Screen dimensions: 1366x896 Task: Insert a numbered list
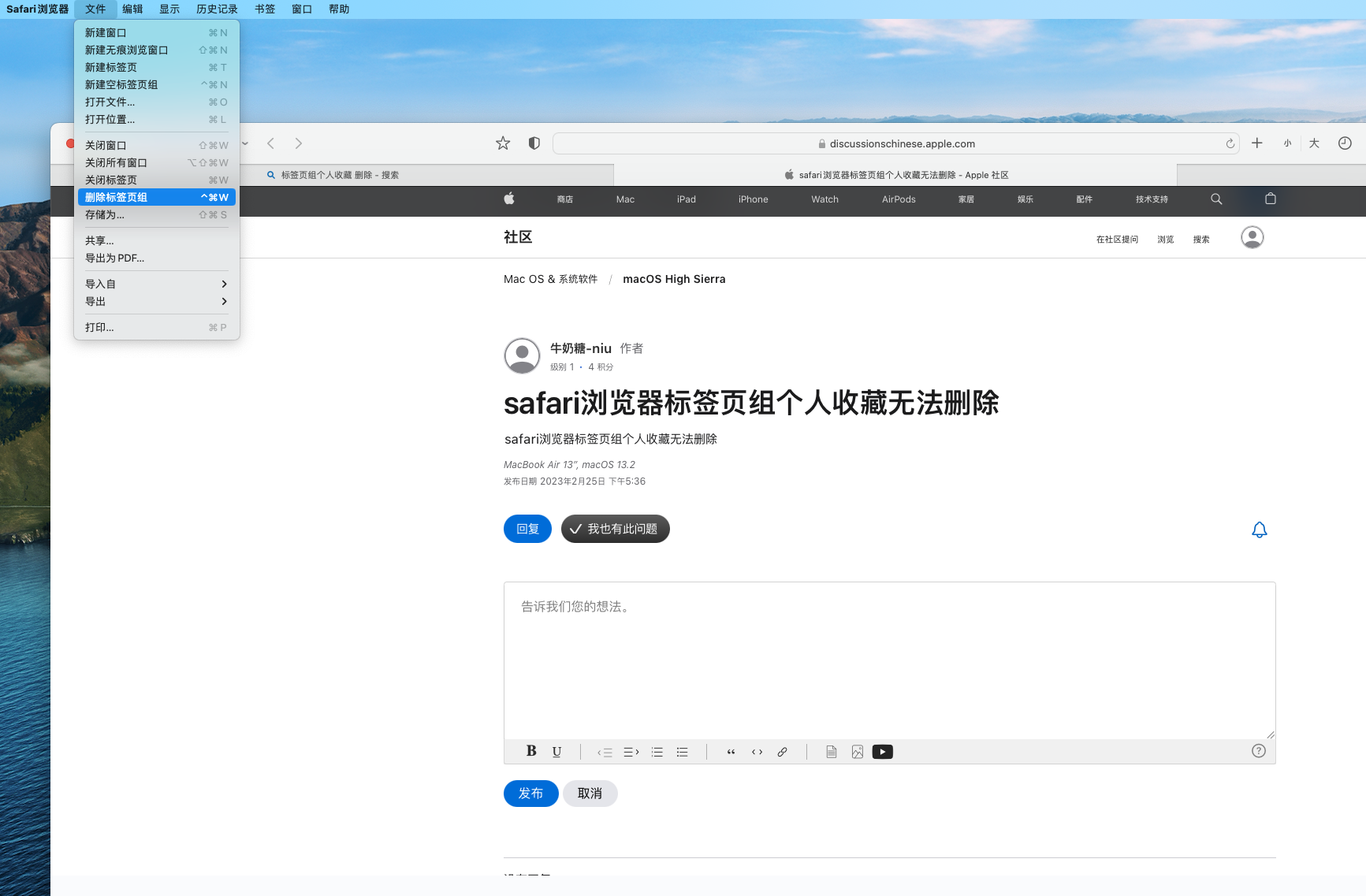tap(657, 753)
